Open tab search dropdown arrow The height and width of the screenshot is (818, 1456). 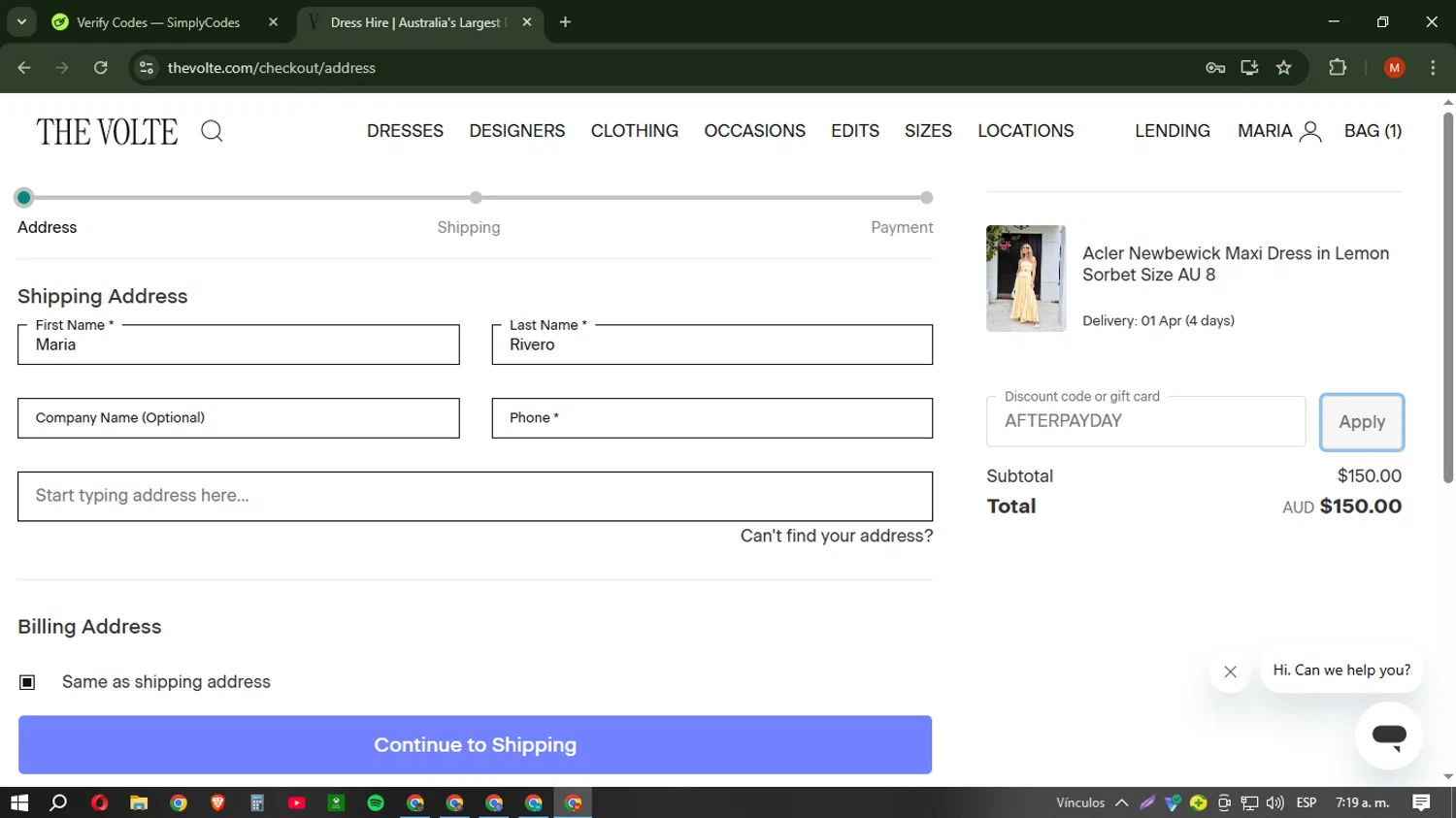pyautogui.click(x=21, y=22)
